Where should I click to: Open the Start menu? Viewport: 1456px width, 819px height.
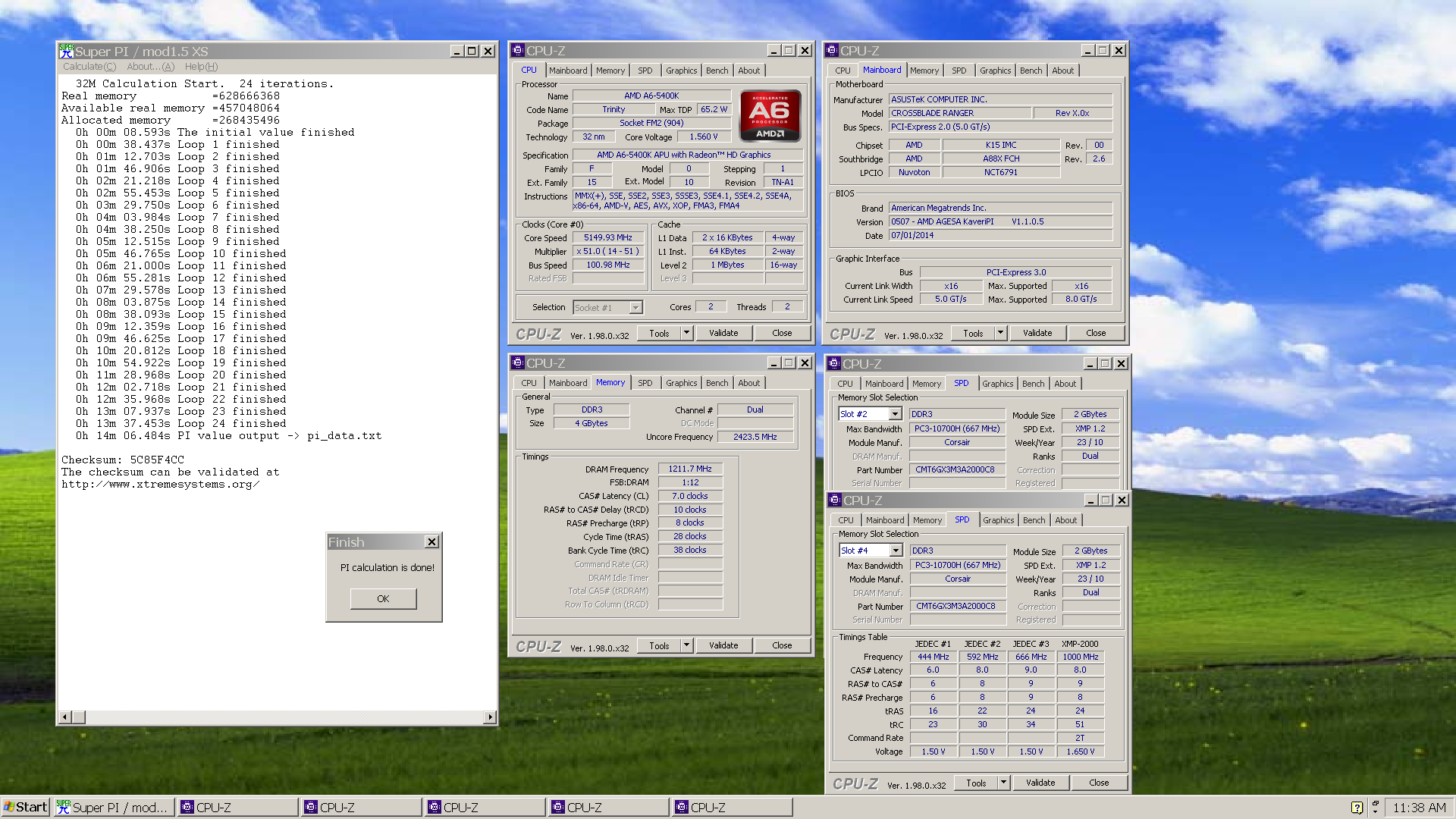pyautogui.click(x=26, y=807)
